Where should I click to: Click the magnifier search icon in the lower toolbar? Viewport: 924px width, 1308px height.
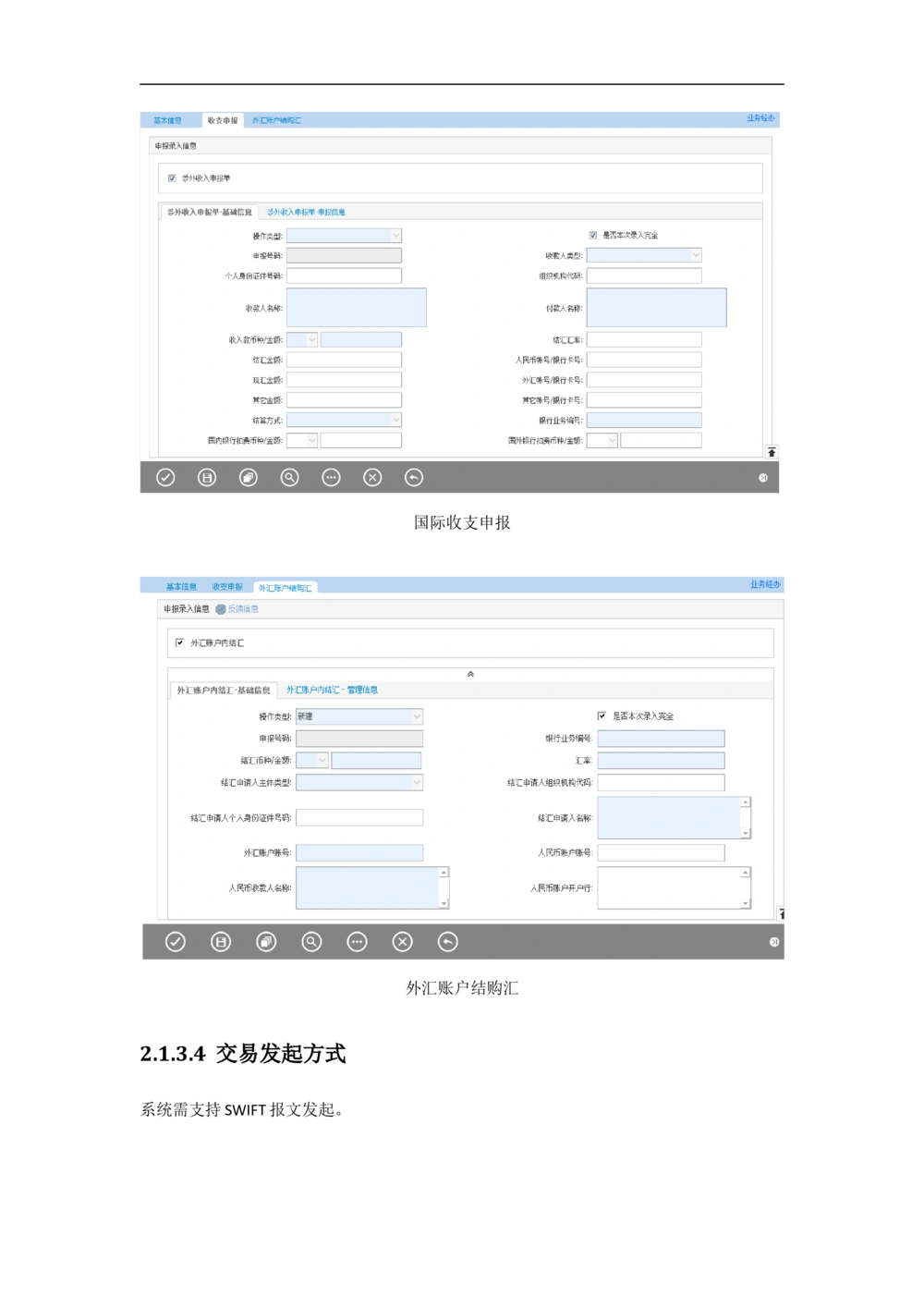311,942
